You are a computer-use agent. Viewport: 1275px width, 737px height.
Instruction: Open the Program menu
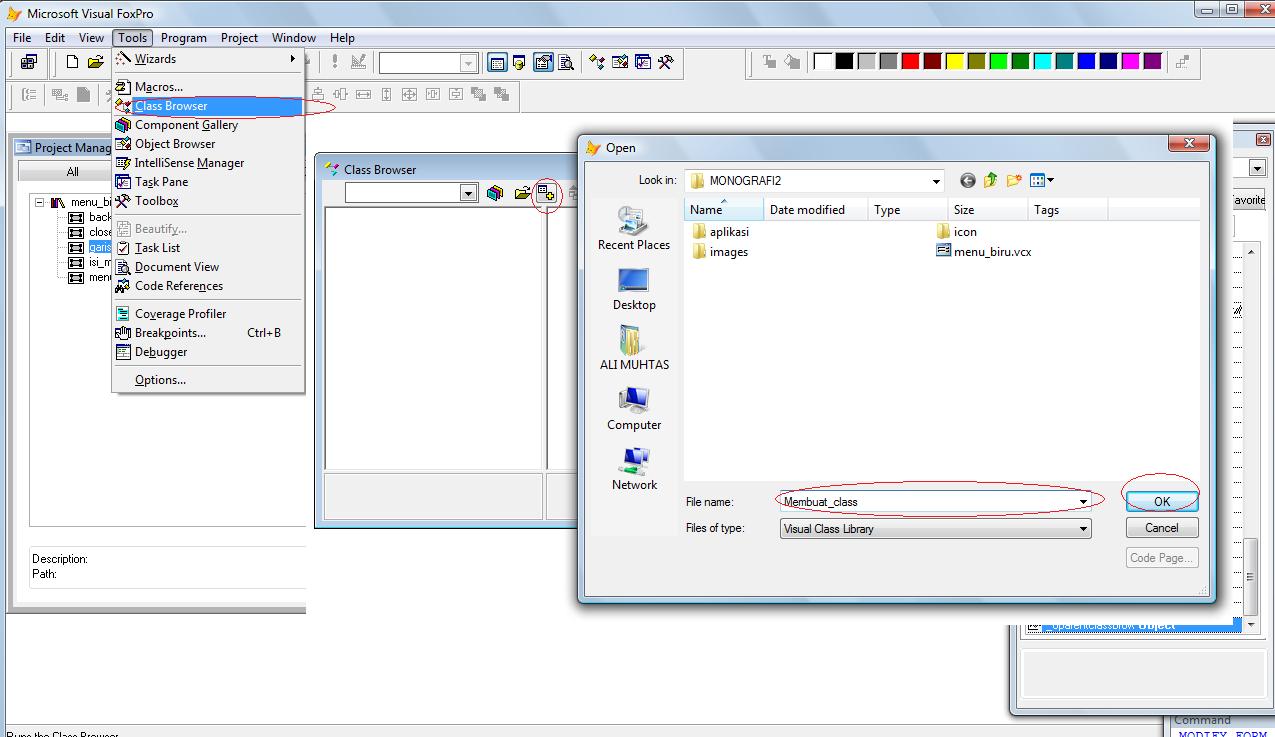click(x=184, y=37)
